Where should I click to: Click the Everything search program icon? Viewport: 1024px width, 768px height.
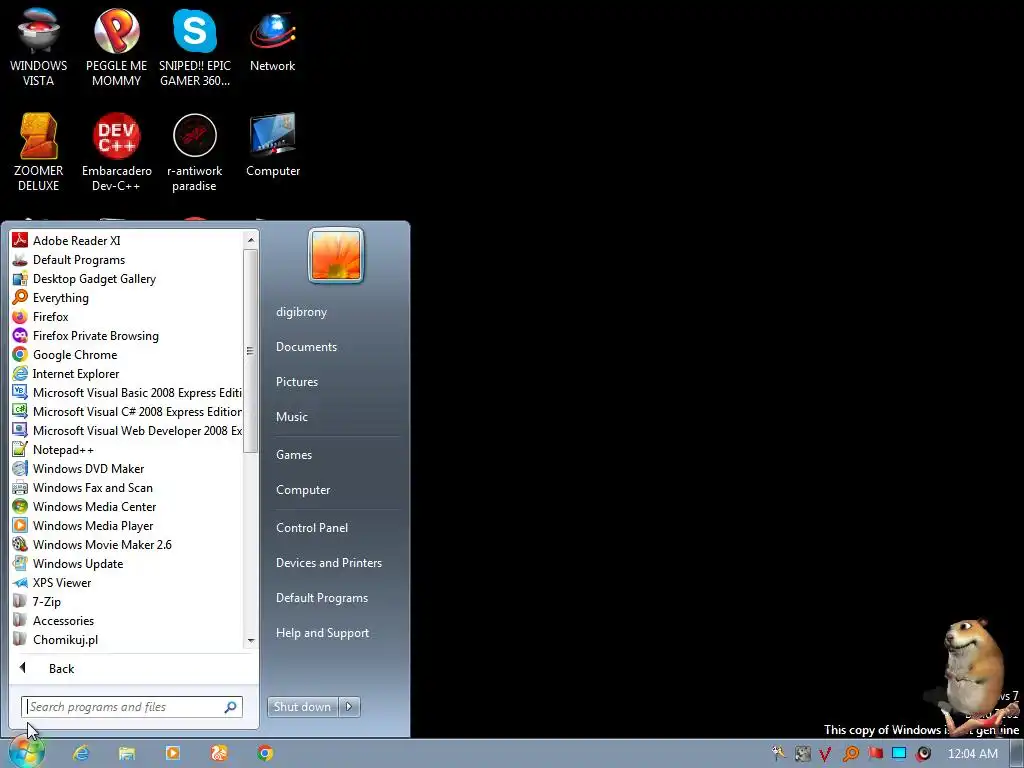(x=20, y=297)
